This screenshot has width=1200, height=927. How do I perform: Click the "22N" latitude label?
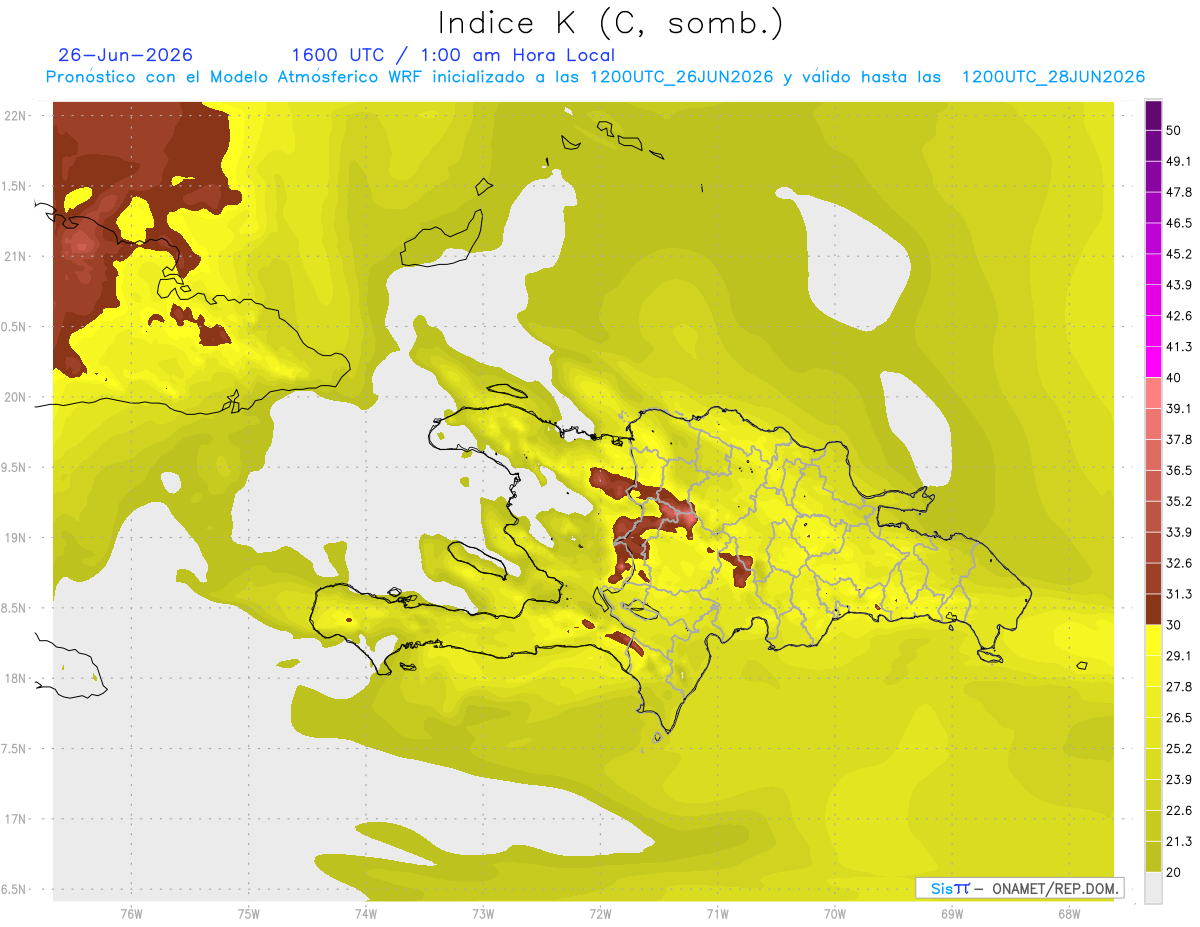15,116
